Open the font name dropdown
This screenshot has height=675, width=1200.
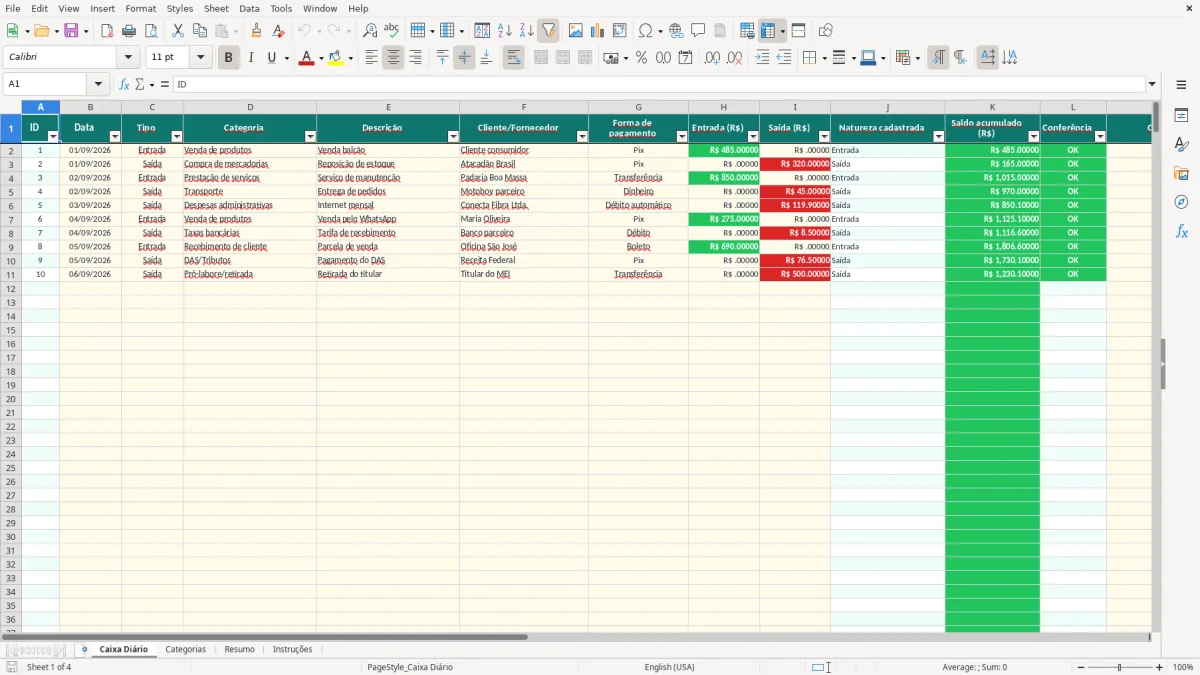(x=128, y=58)
